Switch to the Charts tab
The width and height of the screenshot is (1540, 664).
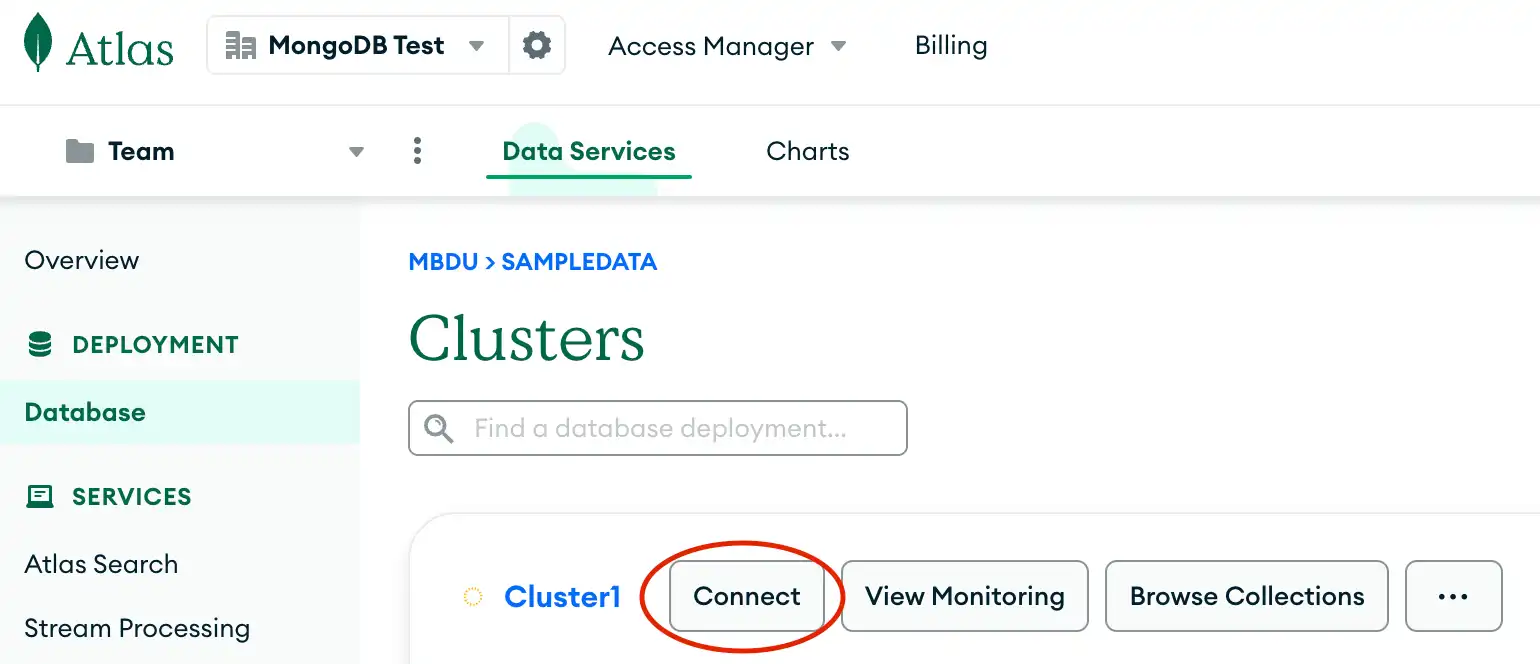[807, 150]
